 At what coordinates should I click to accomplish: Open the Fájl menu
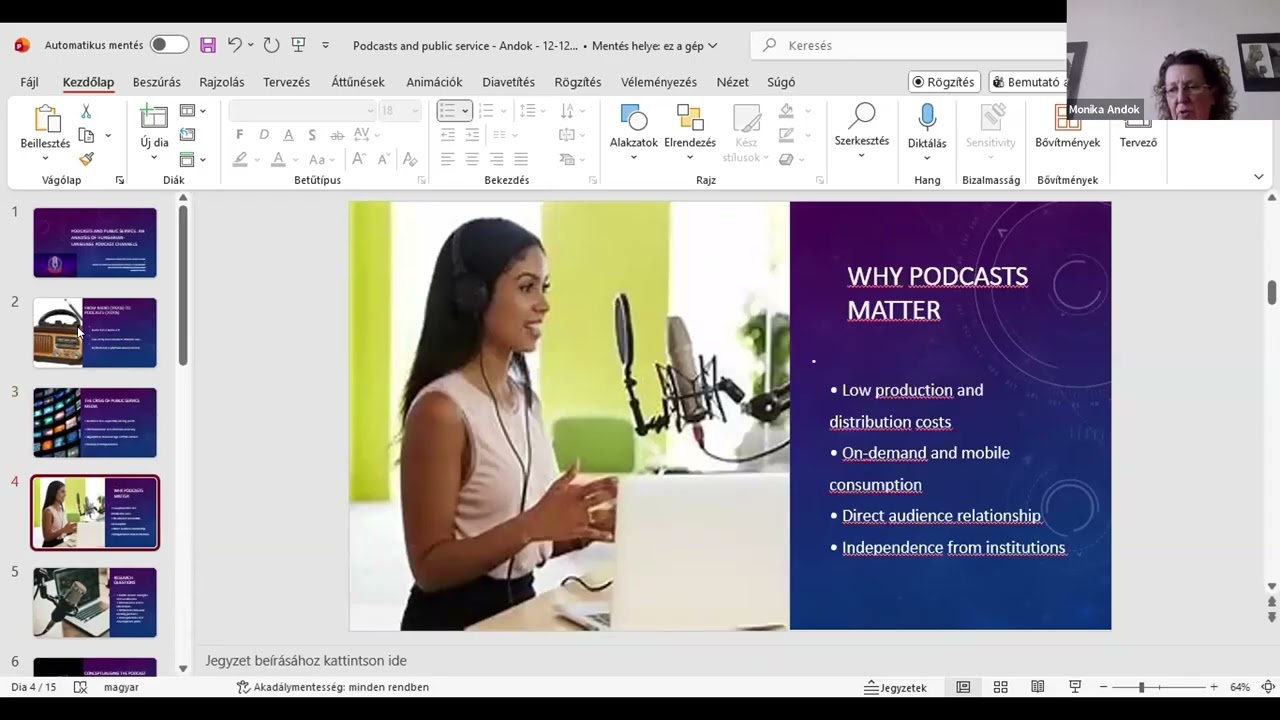tap(29, 82)
